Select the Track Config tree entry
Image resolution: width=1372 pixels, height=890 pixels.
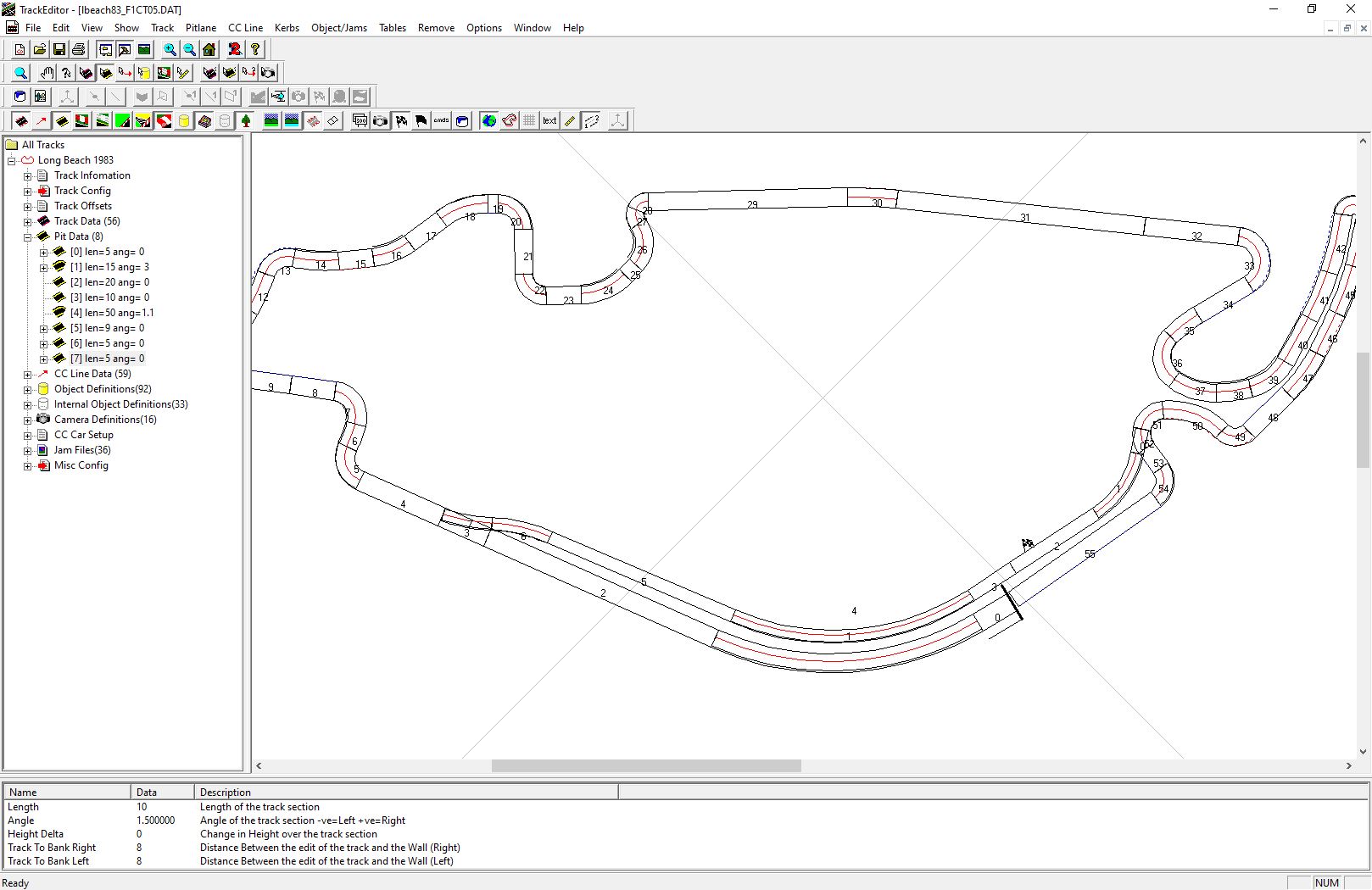(82, 191)
